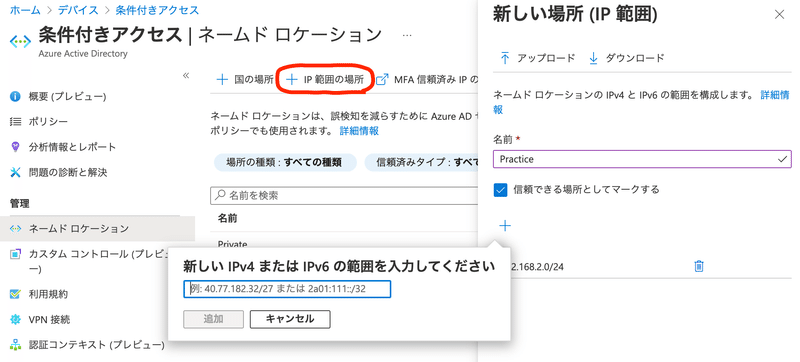Open カスタム コントロール (プレビュー)
The height and width of the screenshot is (362, 800).
coord(97,261)
